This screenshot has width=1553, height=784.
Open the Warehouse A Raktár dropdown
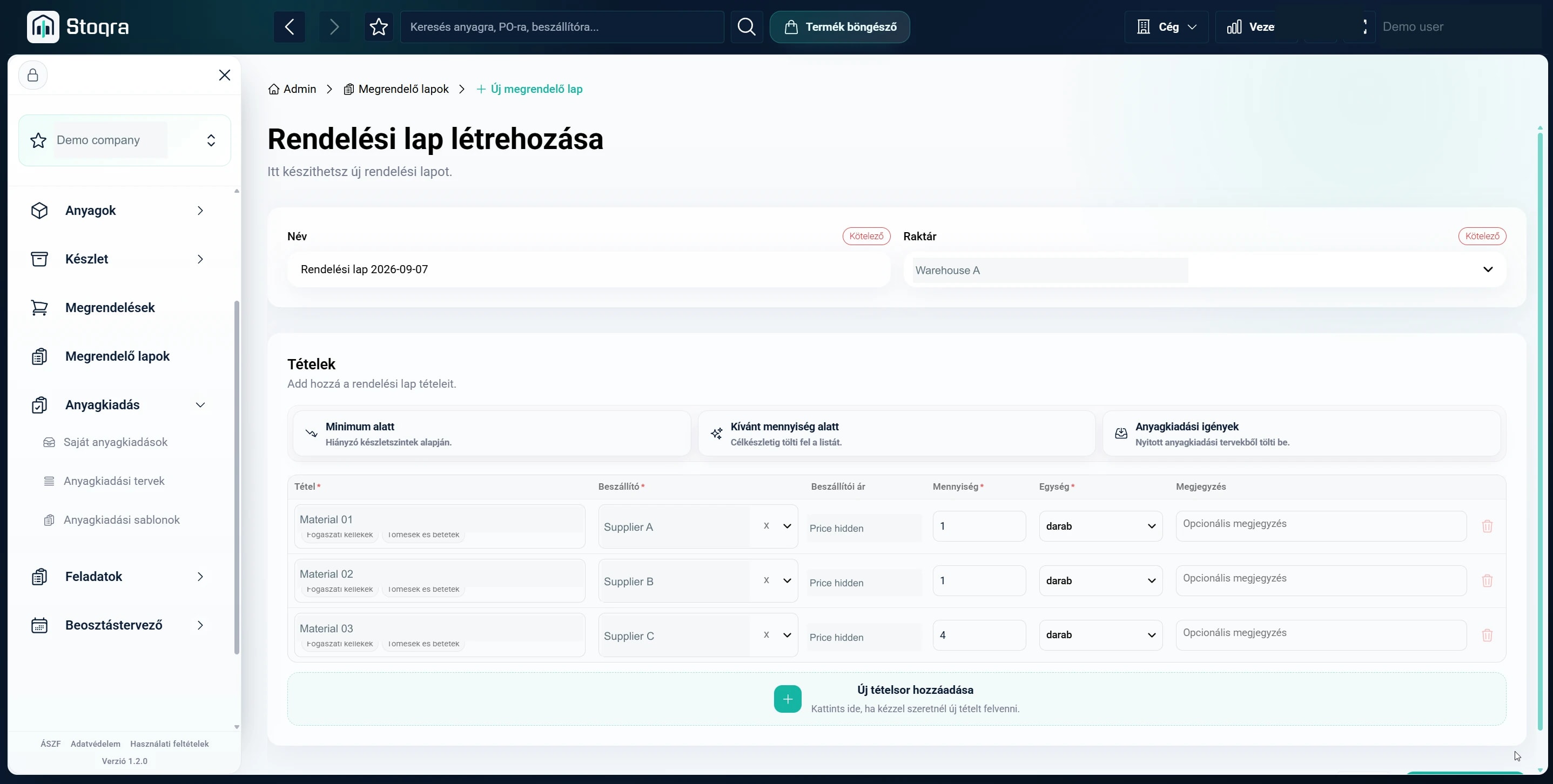coord(1205,270)
